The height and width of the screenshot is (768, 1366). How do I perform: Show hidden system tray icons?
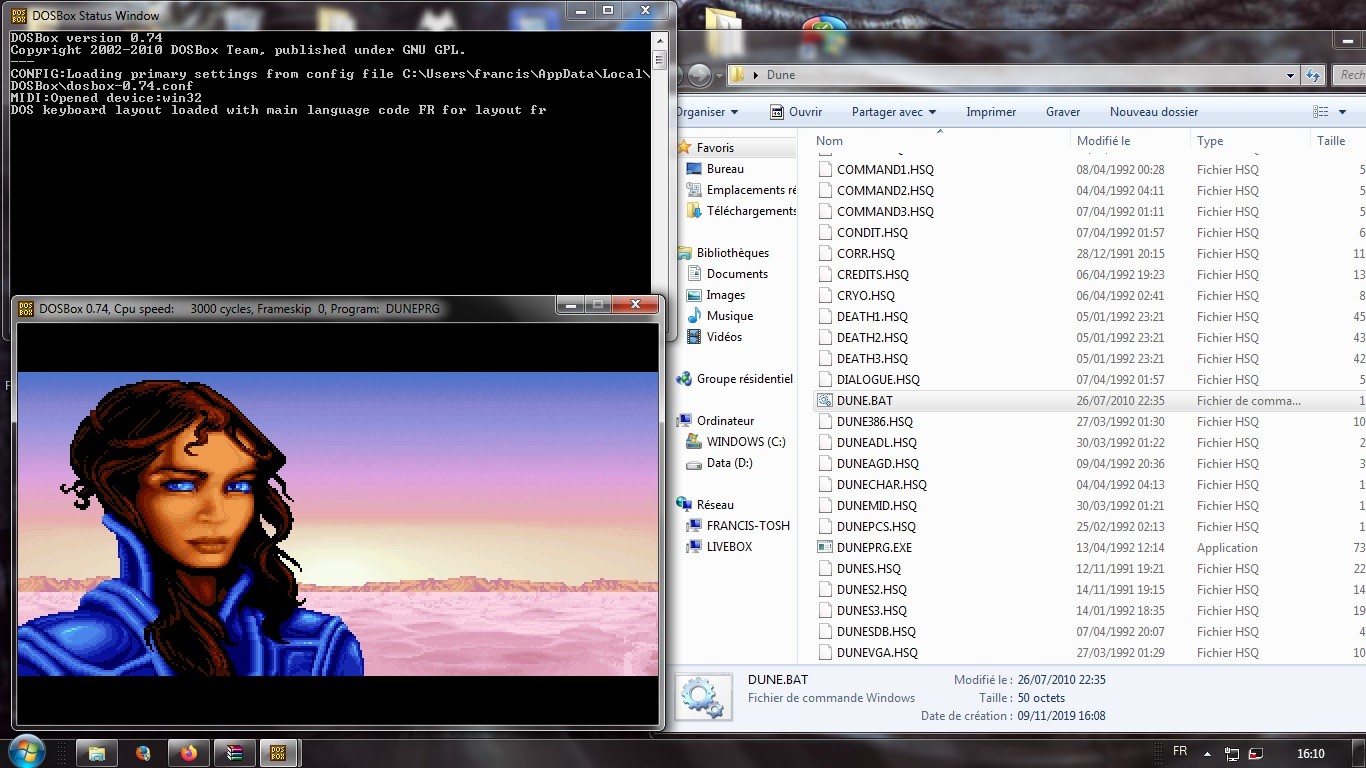(1207, 753)
